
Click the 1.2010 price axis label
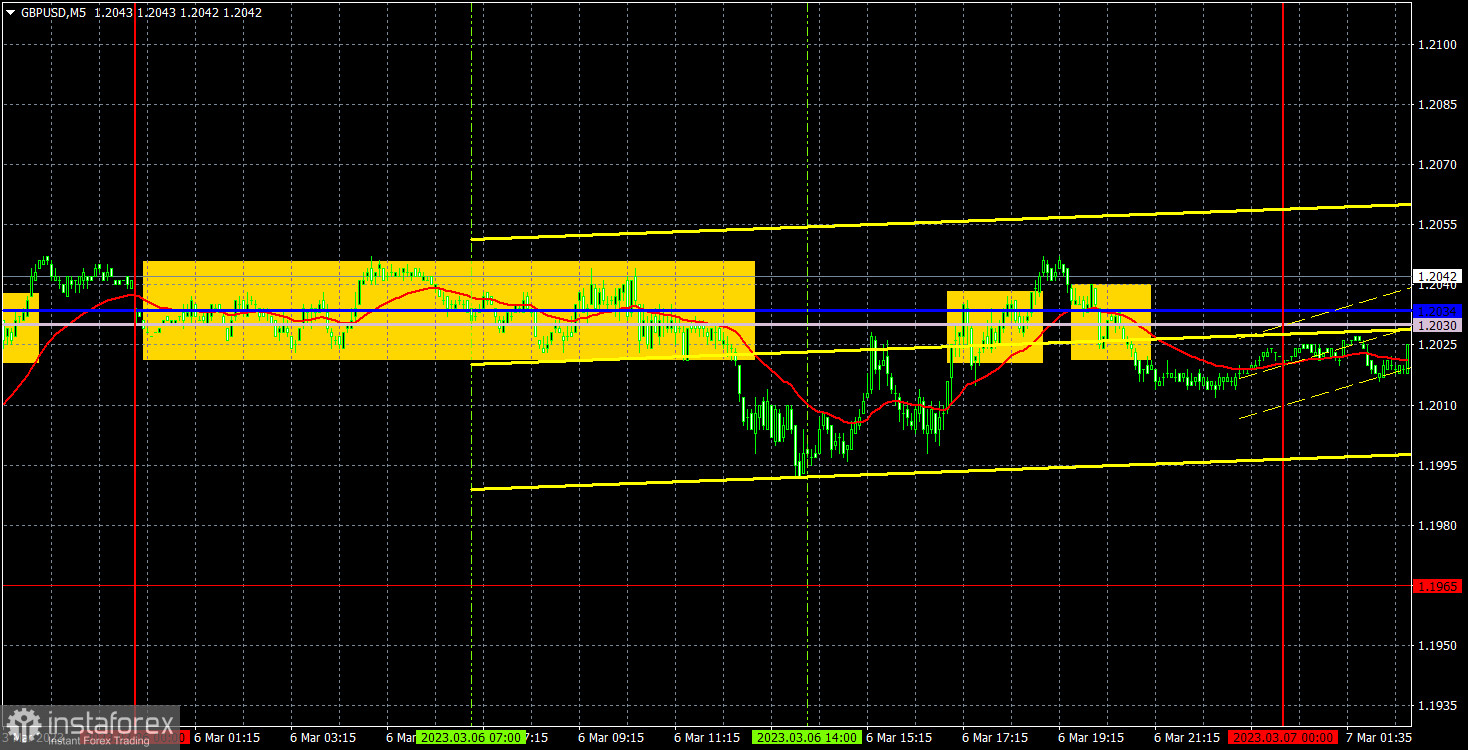1436,405
